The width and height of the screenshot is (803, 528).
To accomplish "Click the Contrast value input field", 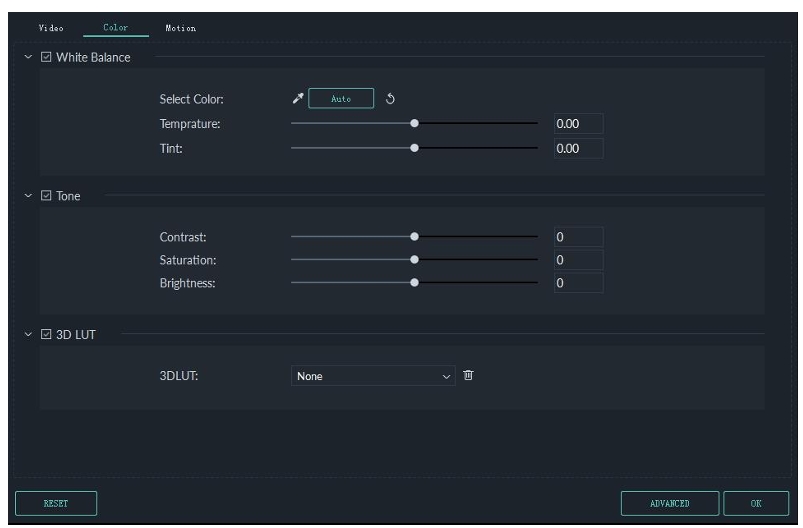I will 579,237.
